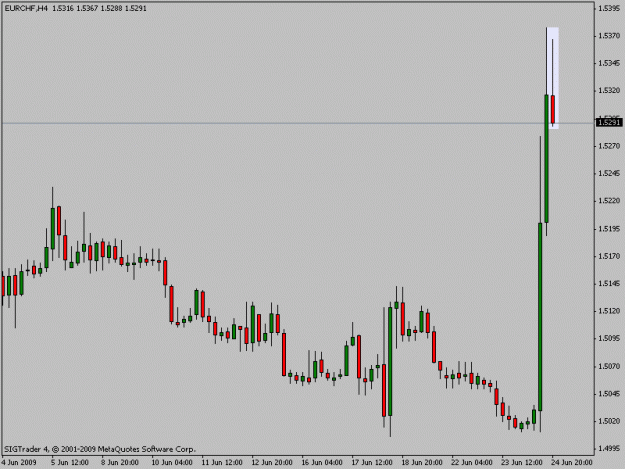
Task: Click the current price label 1.5291
Action: point(609,122)
